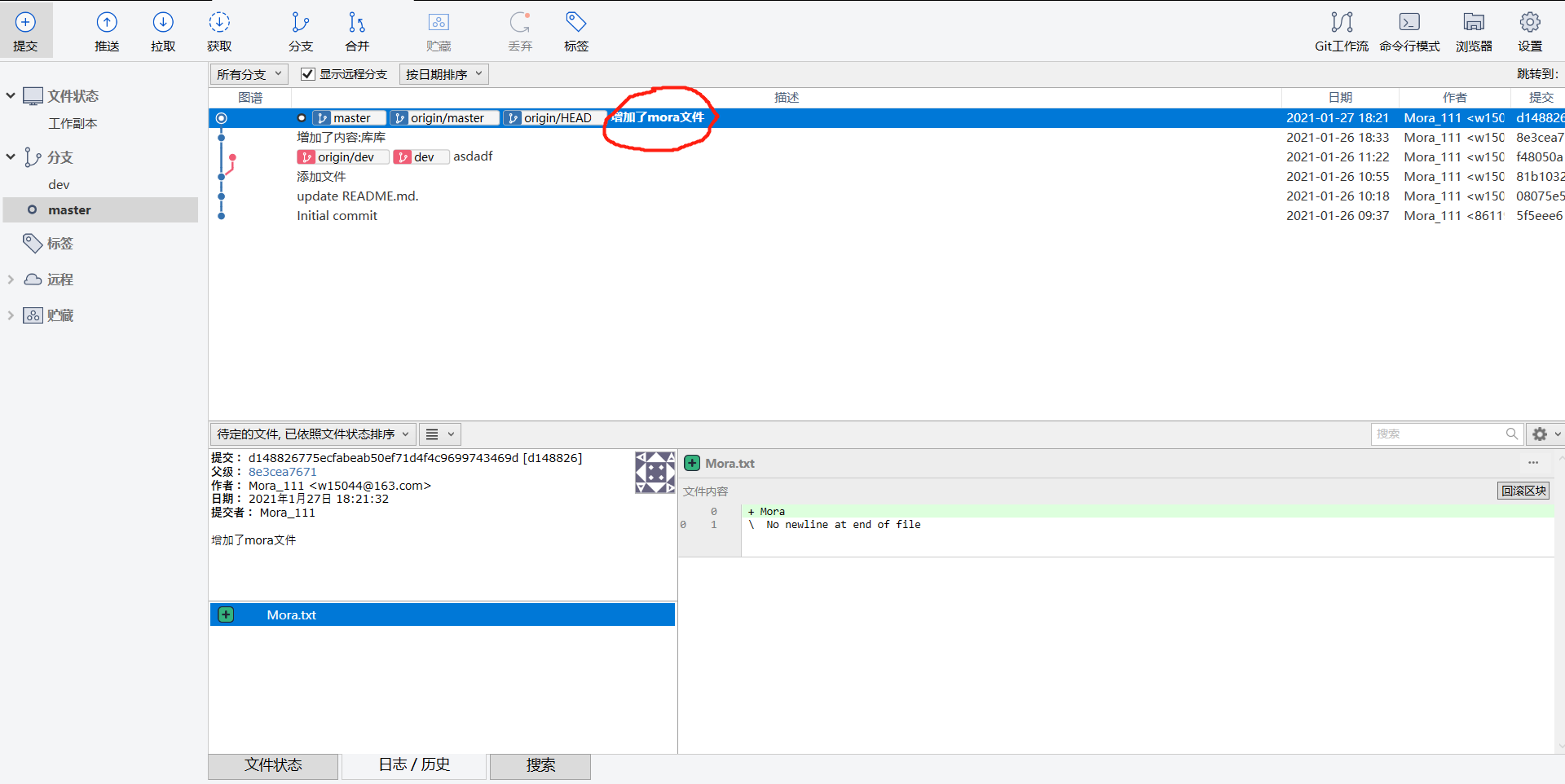This screenshot has height=784, width=1565.
Task: Click the 回滚区块 button
Action: coord(1522,490)
